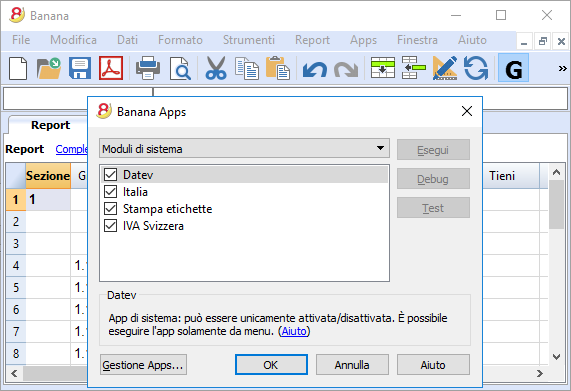Close the Banana Apps dialog with the X
The image size is (571, 391).
(x=467, y=111)
